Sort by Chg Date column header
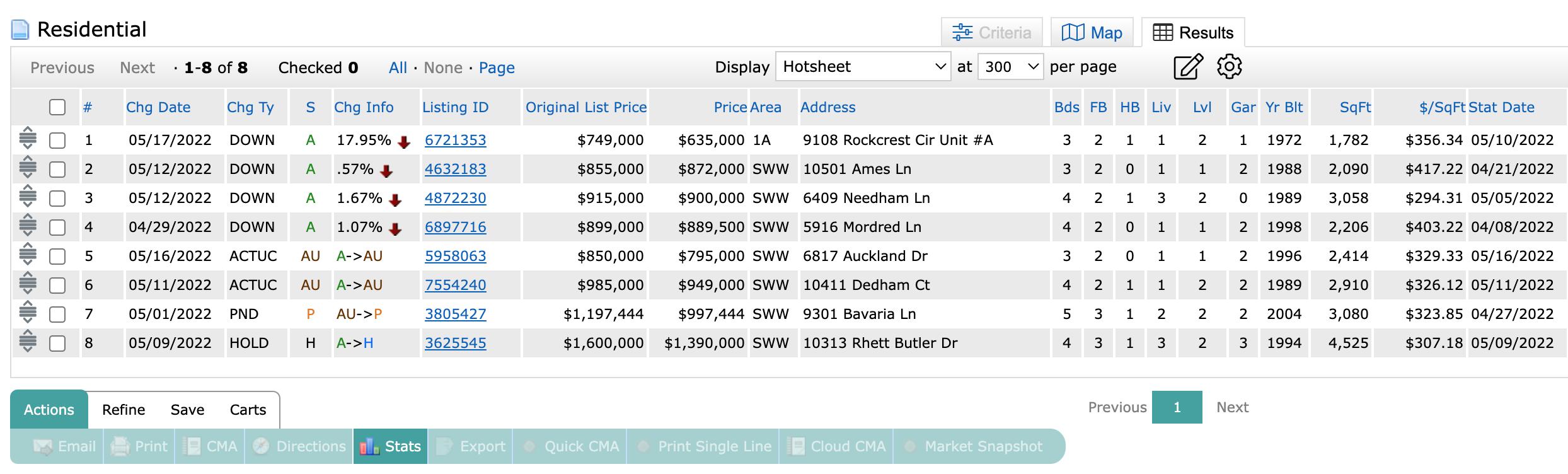Screen dimensions: 1568x474 pos(158,107)
